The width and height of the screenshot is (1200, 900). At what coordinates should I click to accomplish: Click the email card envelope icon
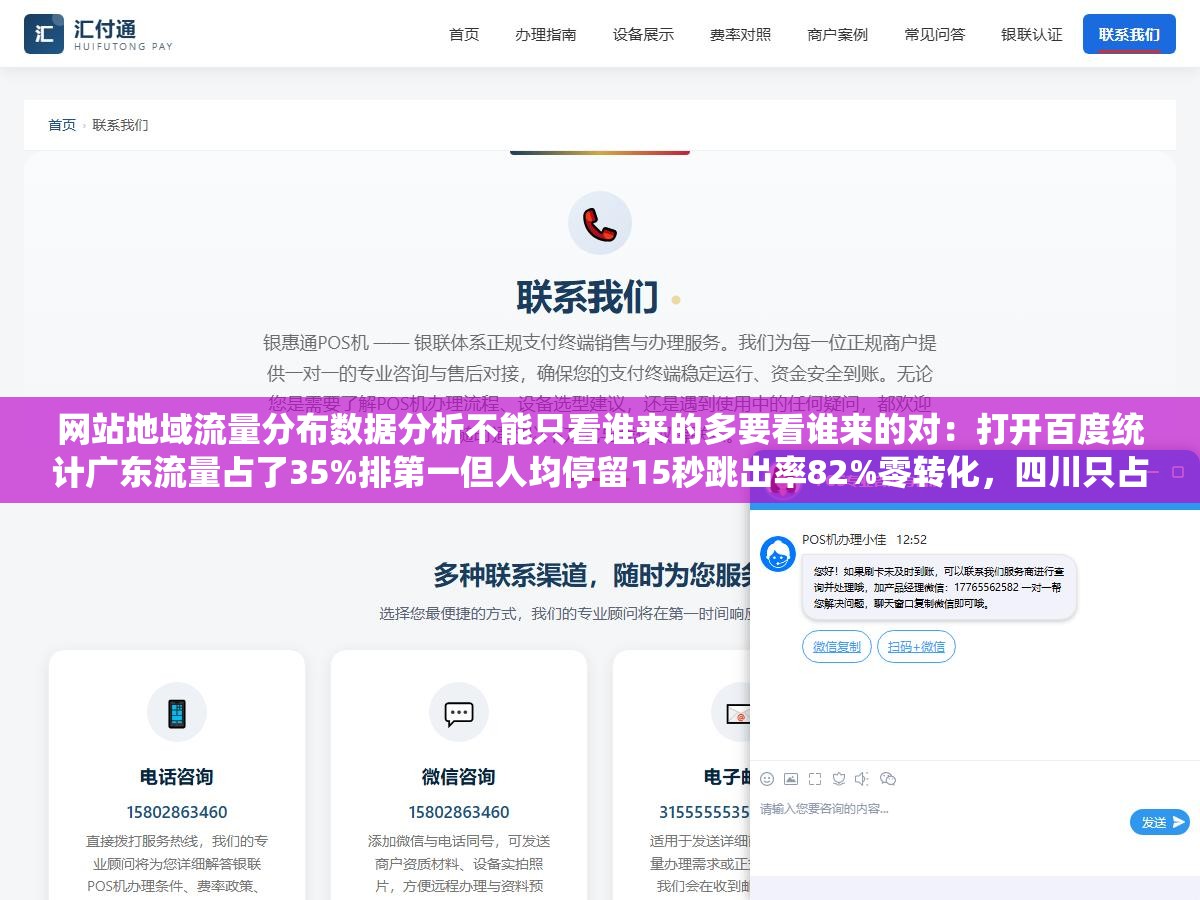point(738,714)
